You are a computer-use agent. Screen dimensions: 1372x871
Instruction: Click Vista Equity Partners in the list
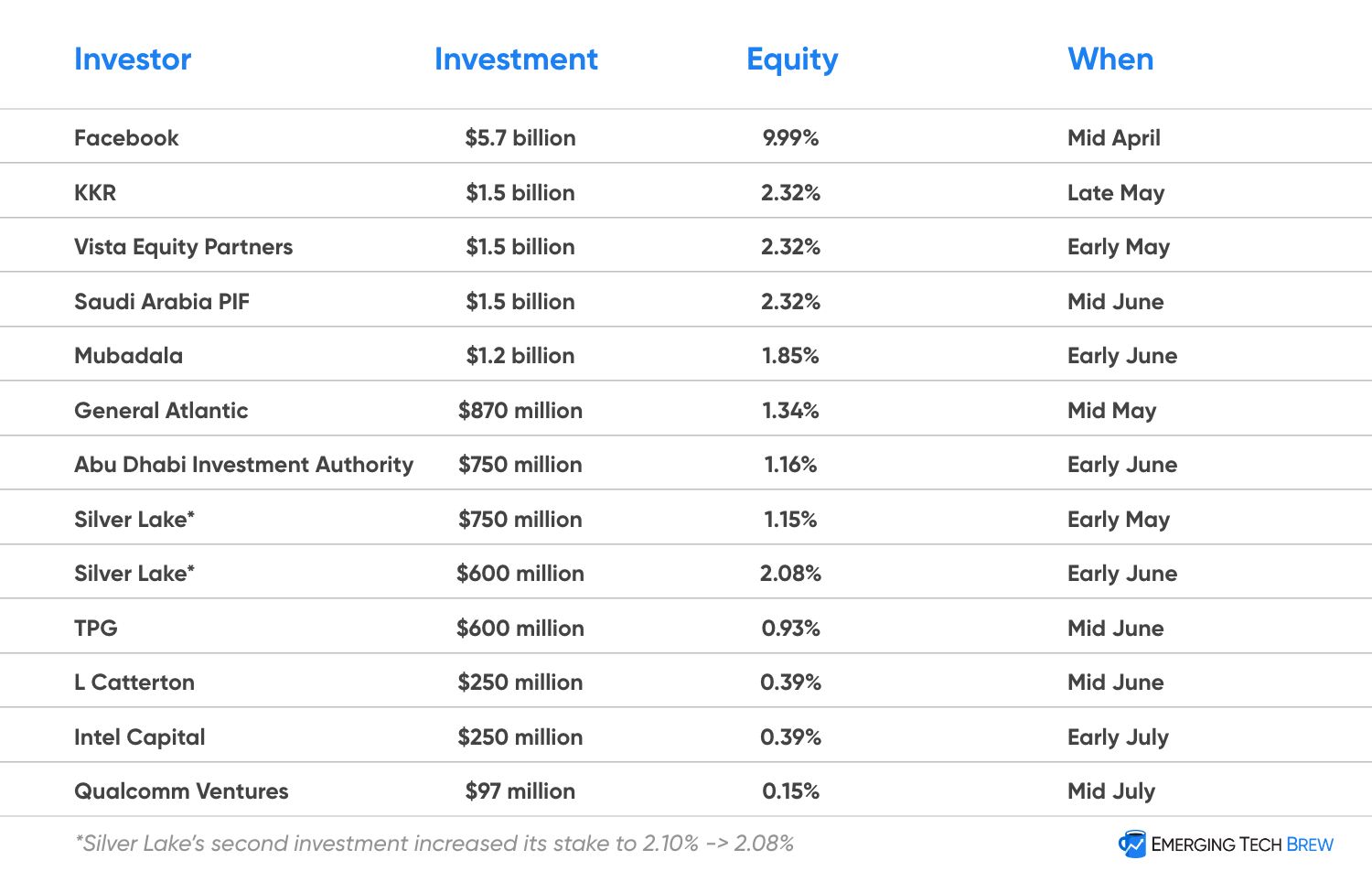(x=183, y=247)
